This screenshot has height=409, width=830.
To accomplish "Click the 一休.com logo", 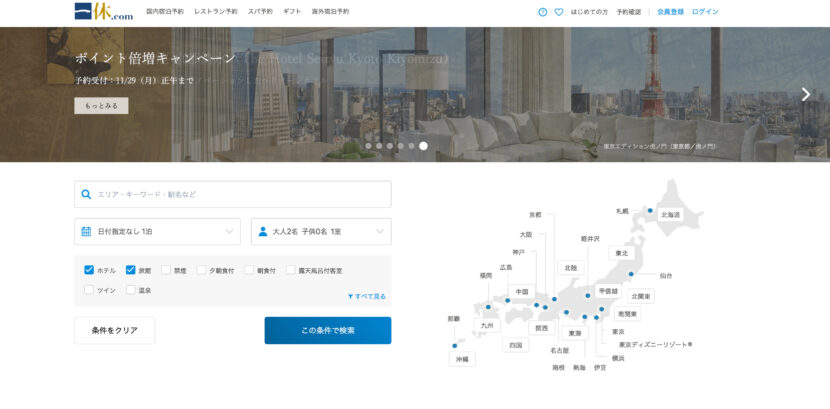I will [104, 11].
